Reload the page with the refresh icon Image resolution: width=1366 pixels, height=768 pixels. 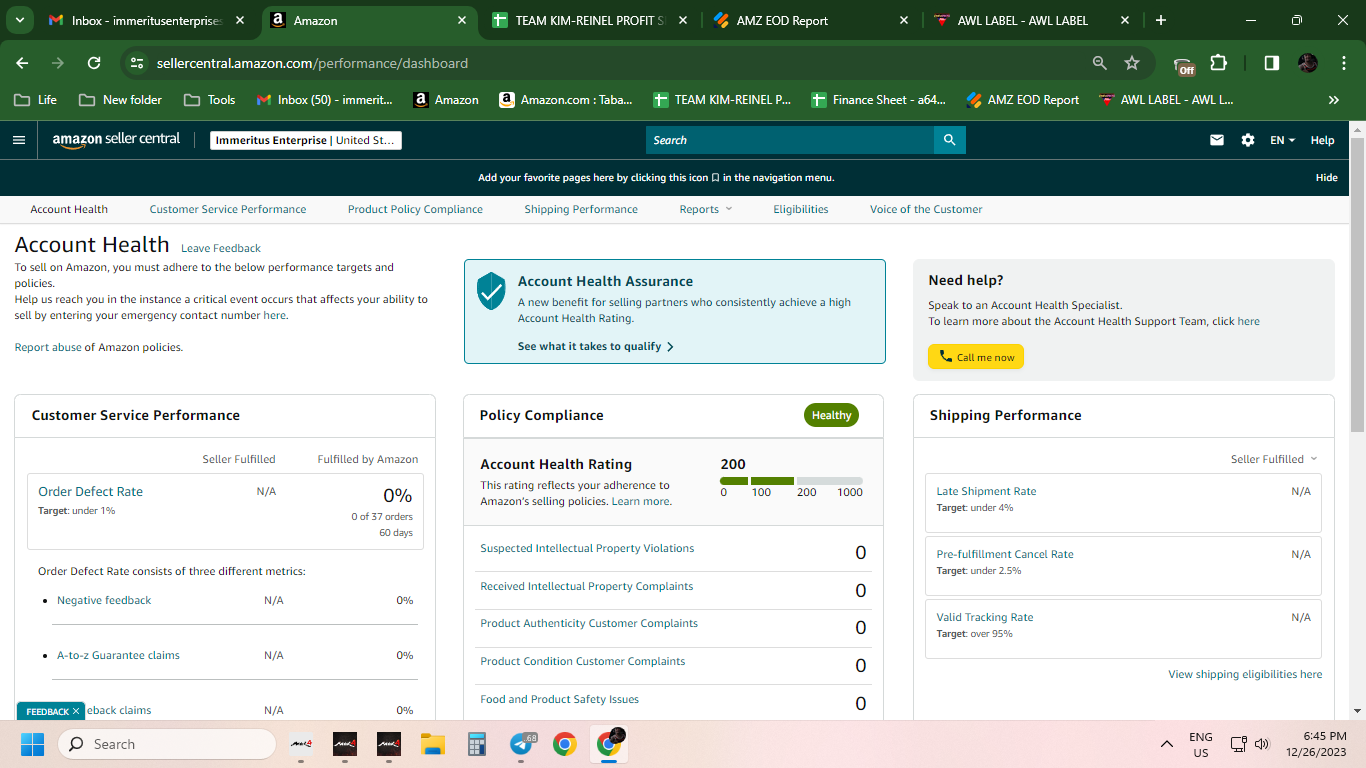pyautogui.click(x=94, y=63)
